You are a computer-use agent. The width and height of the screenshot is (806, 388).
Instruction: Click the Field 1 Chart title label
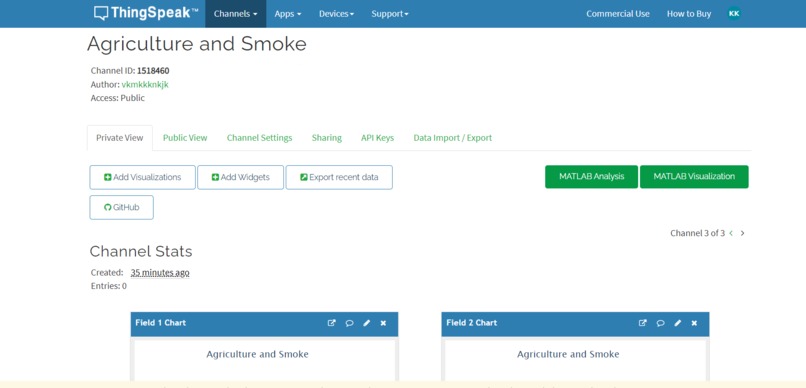click(x=160, y=323)
